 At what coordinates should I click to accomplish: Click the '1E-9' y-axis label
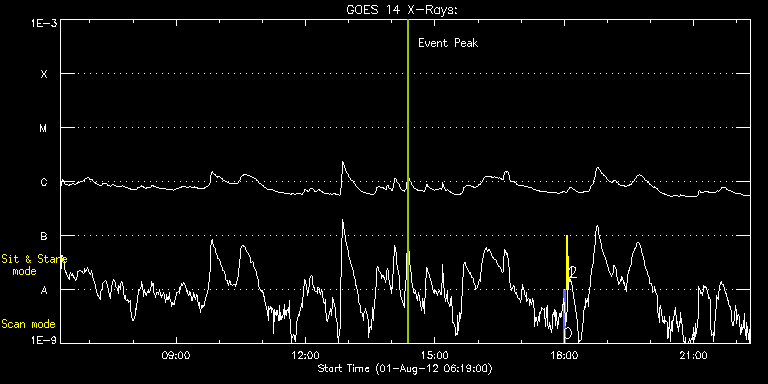click(43, 339)
